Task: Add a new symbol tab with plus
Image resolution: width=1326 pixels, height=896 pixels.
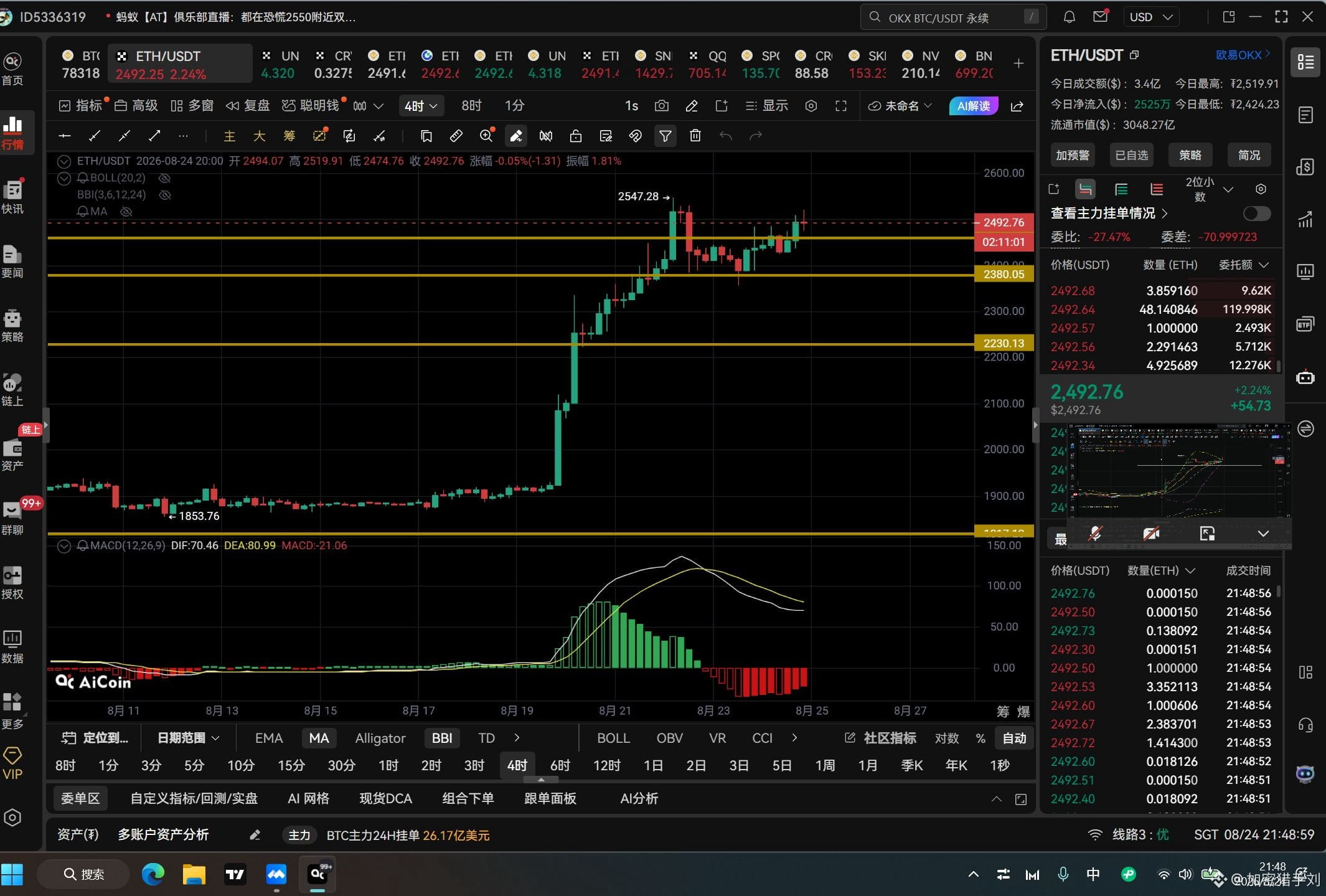Action: click(1018, 64)
